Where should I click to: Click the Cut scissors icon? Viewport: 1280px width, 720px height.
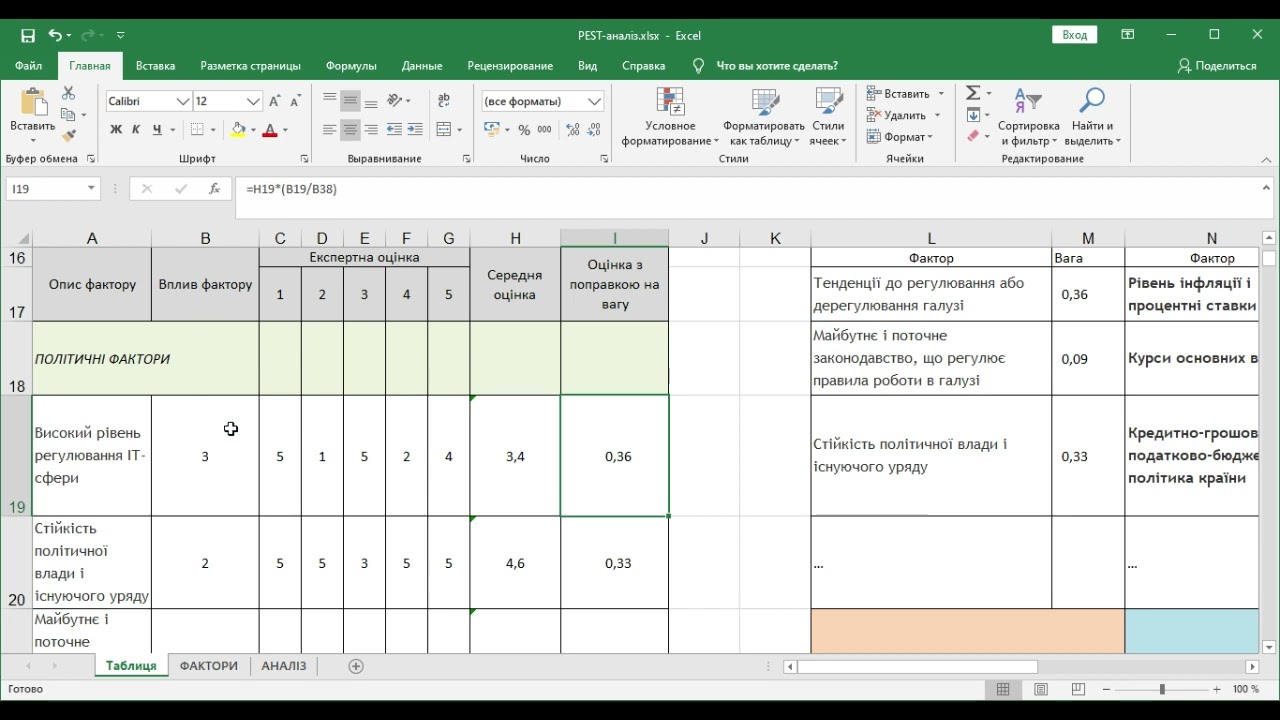tap(69, 93)
